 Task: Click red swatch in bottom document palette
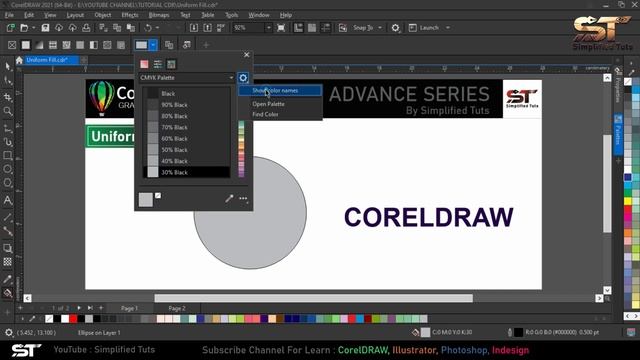(73, 319)
